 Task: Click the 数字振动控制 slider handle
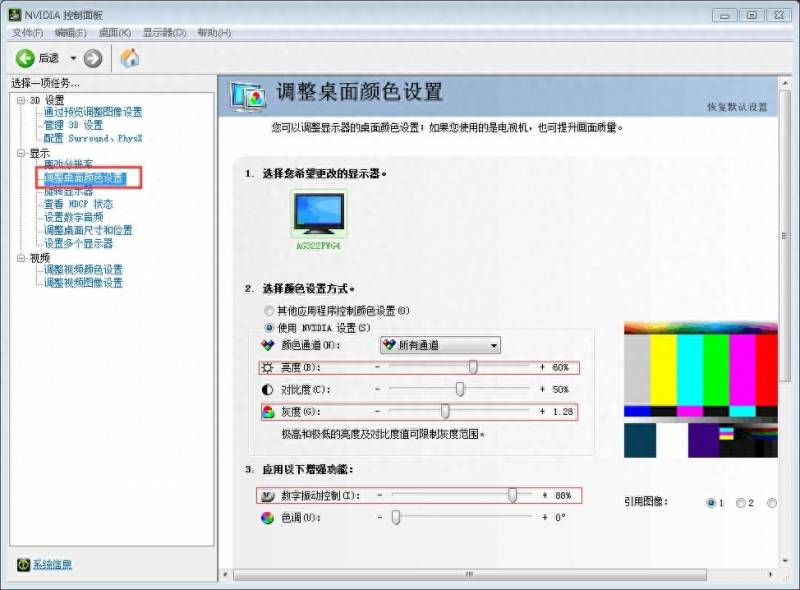[x=512, y=495]
